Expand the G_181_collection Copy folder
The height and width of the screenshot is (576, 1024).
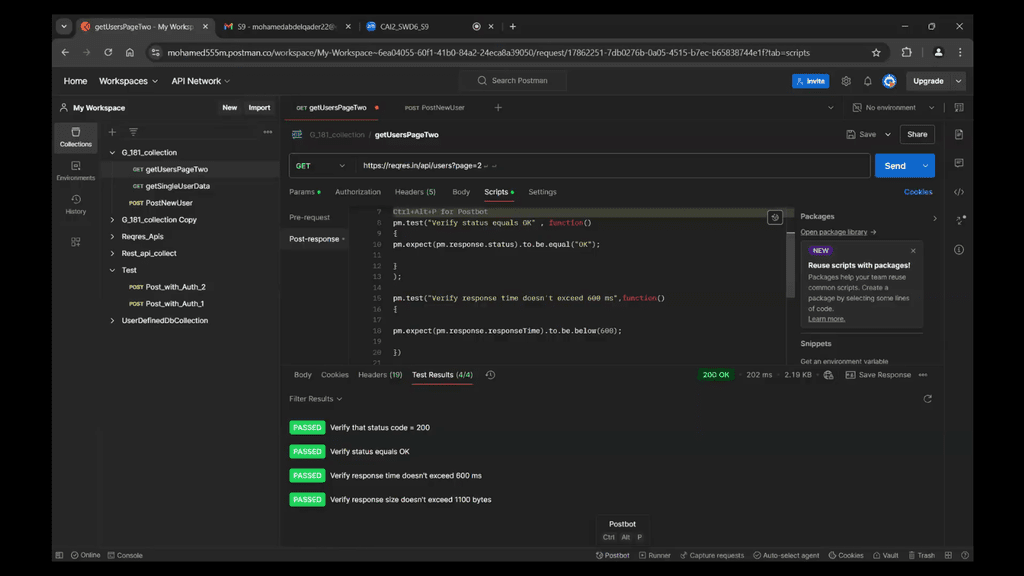pyautogui.click(x=112, y=219)
